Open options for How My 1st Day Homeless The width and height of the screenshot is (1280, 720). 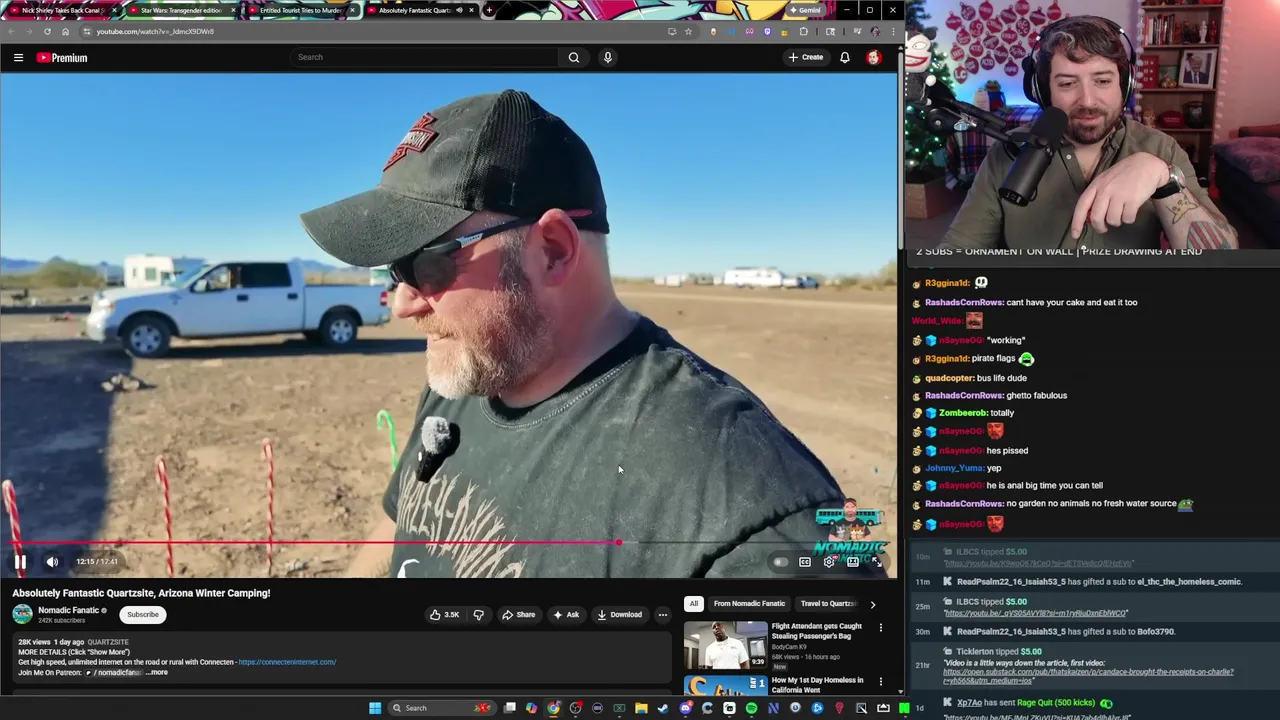[x=880, y=682]
